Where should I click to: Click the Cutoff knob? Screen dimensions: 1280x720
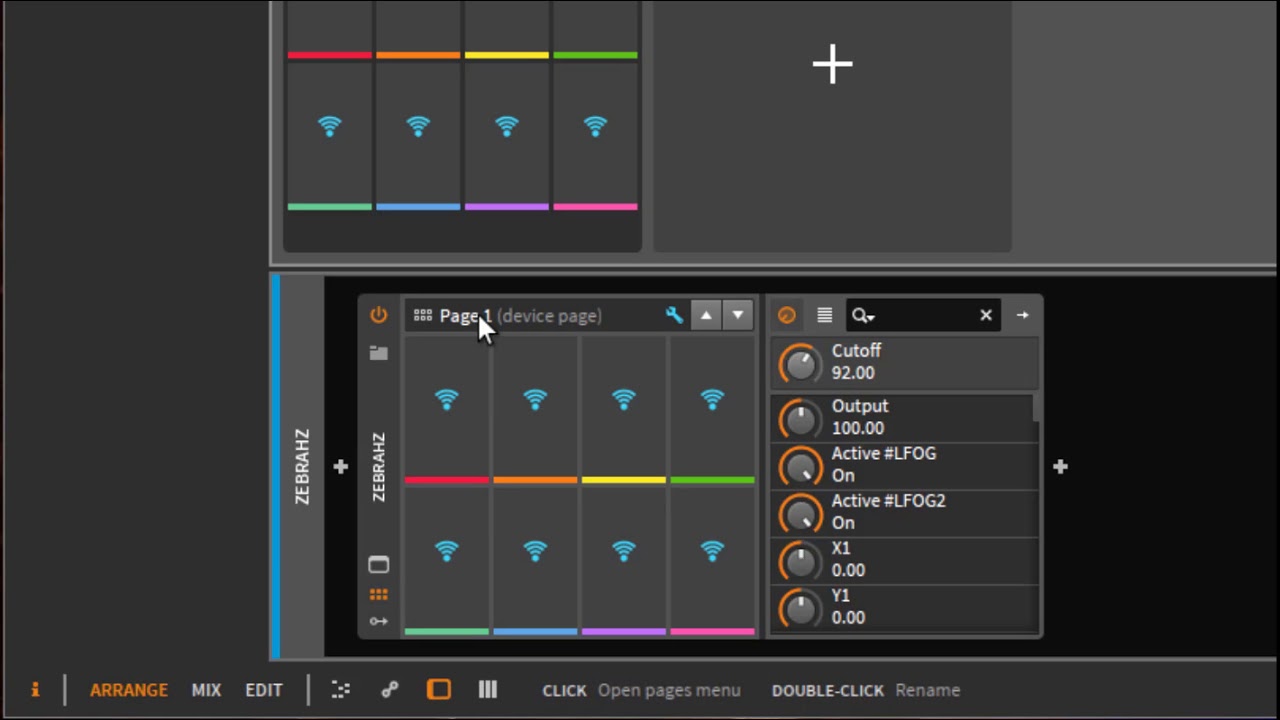coord(800,364)
